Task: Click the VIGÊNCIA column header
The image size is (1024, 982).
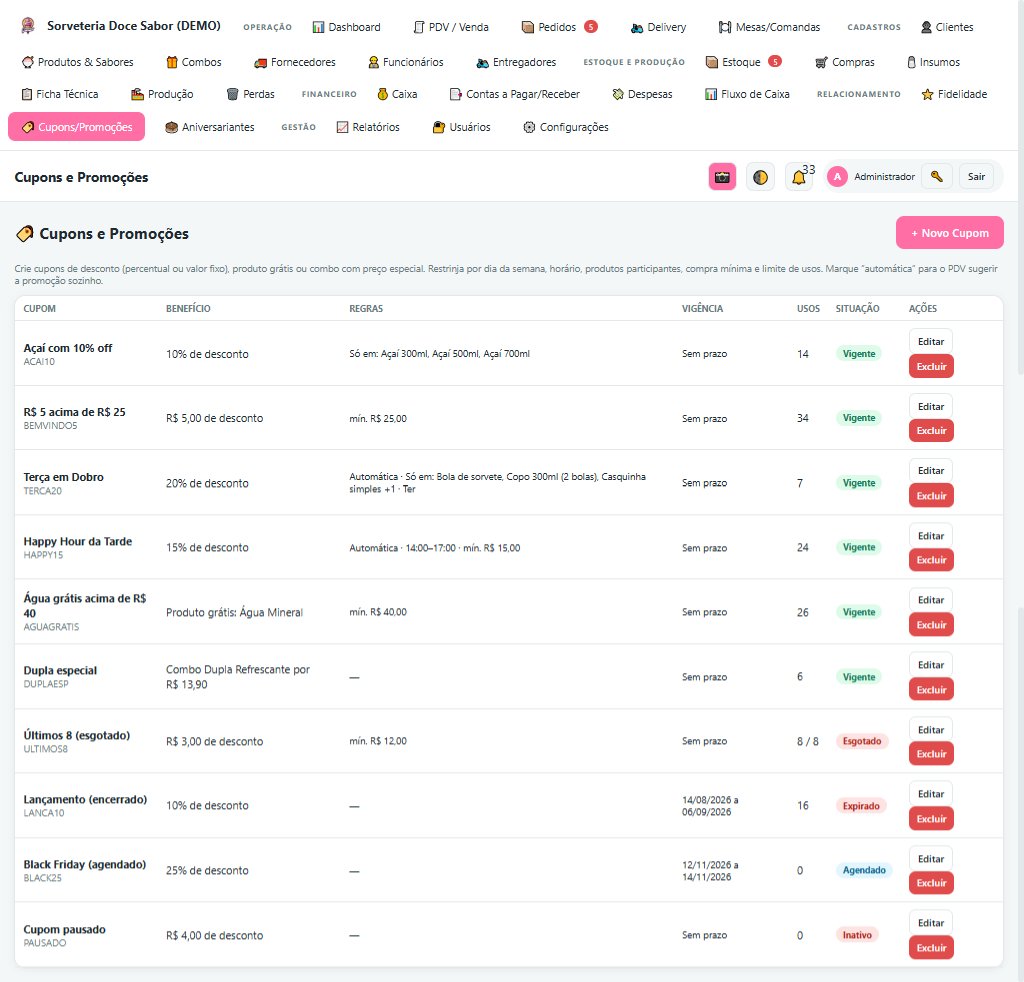Action: click(703, 308)
